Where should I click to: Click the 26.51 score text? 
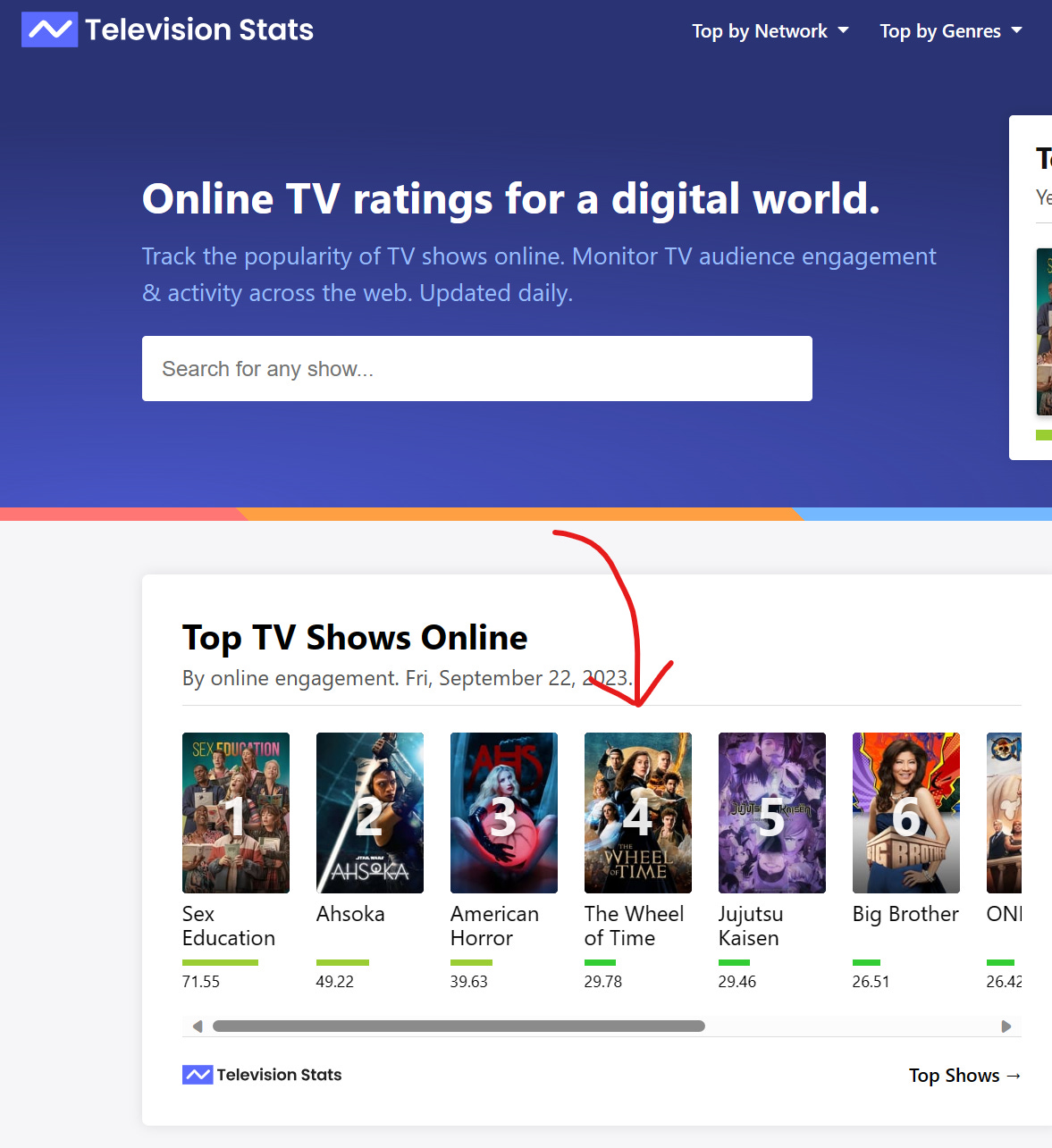pos(871,981)
